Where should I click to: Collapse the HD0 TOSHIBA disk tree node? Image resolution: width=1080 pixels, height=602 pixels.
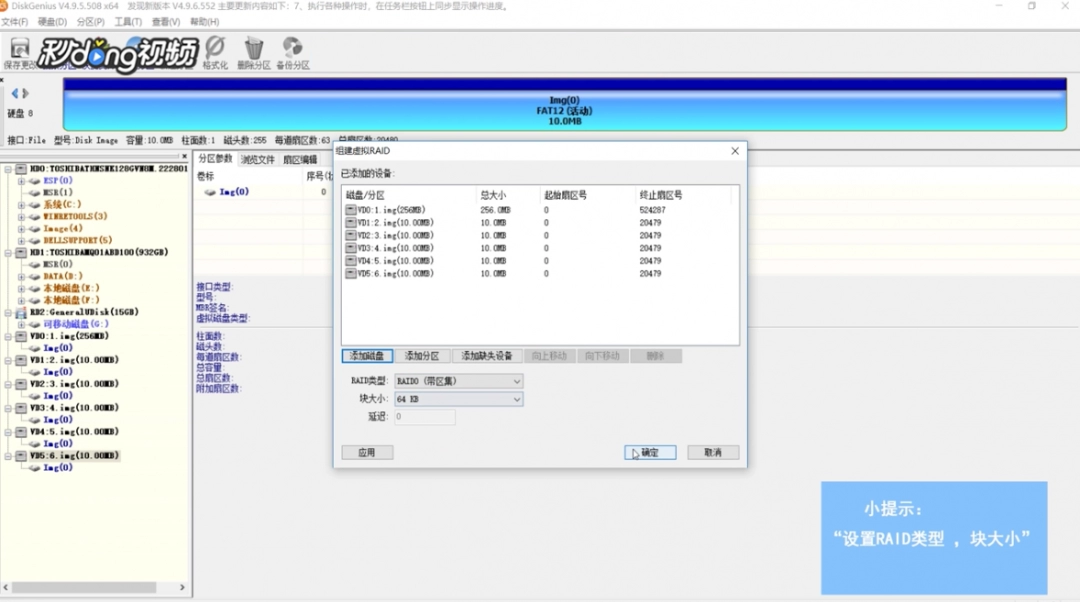click(9, 169)
